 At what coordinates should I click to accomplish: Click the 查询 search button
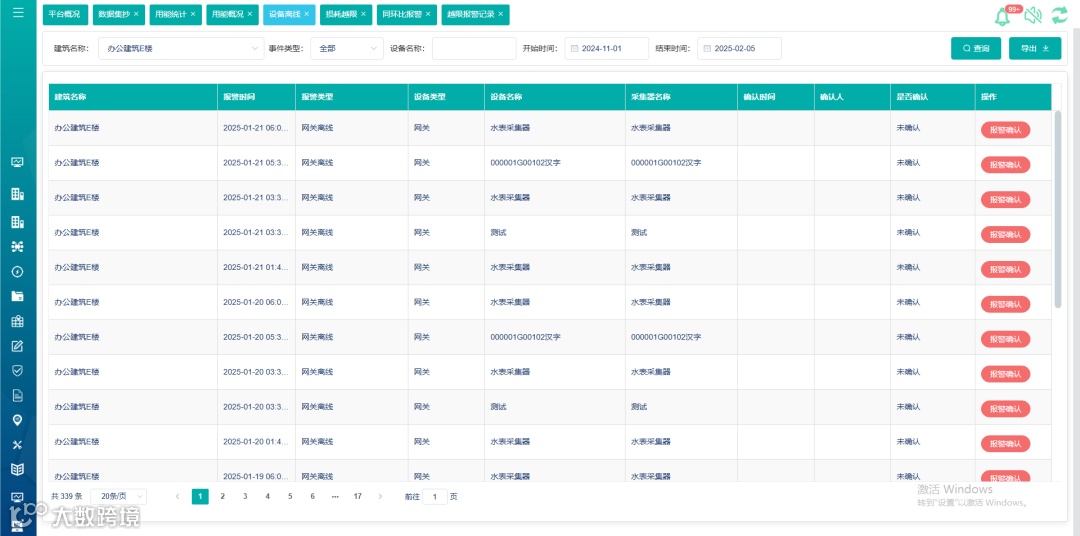(976, 49)
